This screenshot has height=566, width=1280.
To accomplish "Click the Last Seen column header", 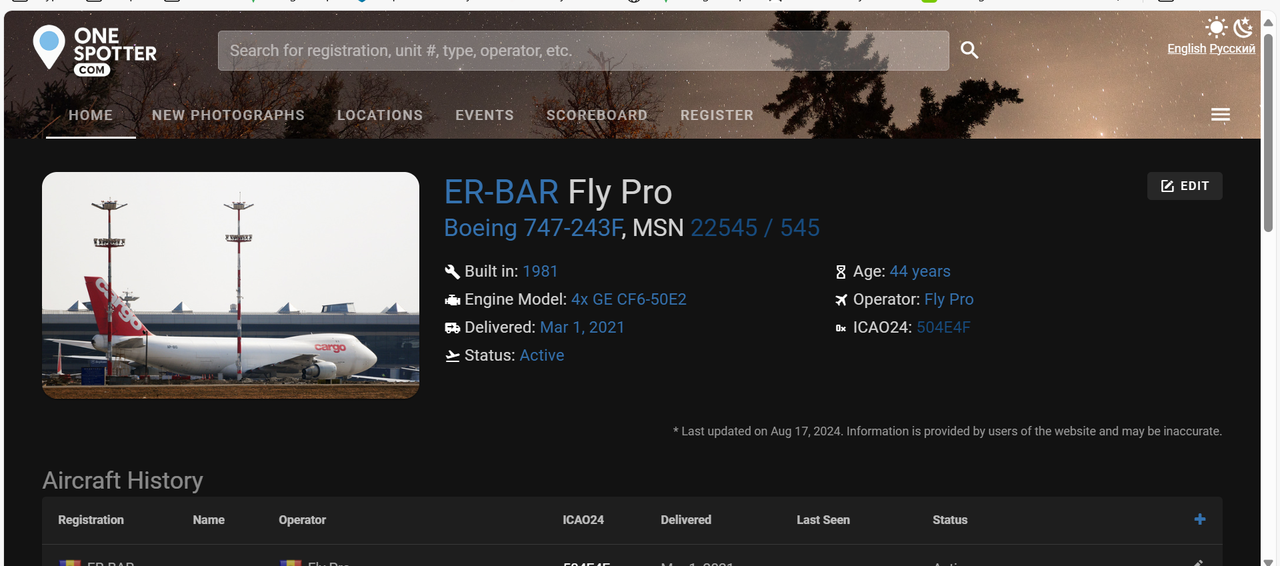I will pyautogui.click(x=823, y=520).
